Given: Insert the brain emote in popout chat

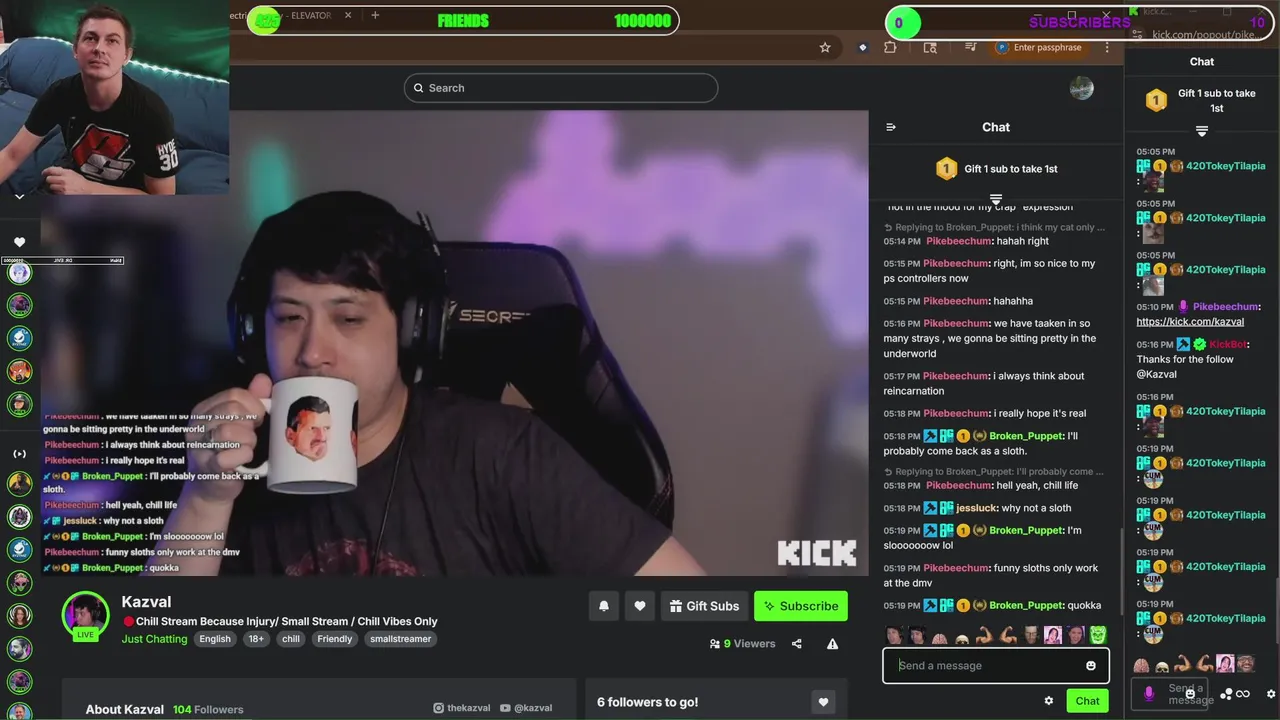Looking at the screenshot, I should pos(1141,665).
